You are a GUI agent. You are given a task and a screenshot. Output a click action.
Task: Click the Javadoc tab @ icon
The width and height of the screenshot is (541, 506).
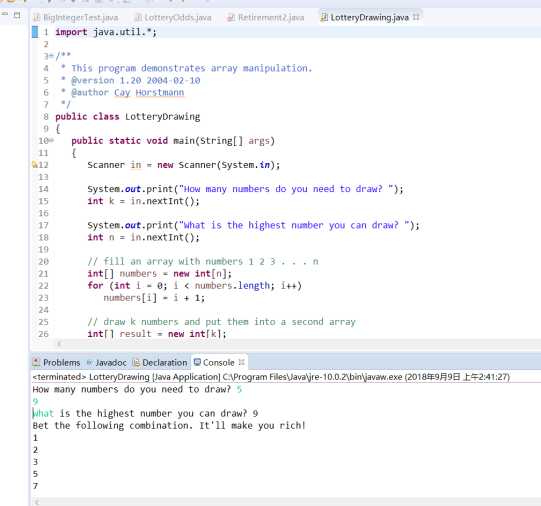[89, 363]
